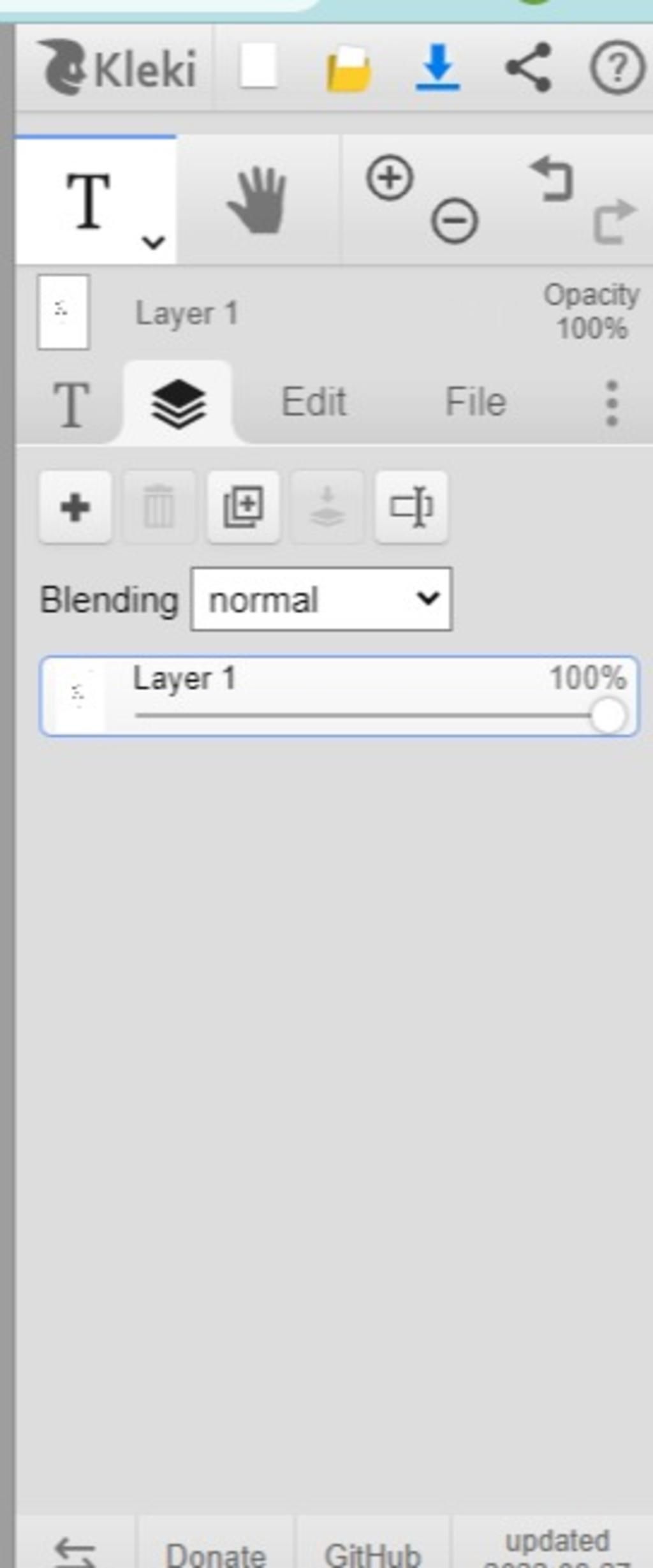Create a new image with the blank page icon
653x1568 pixels.
(x=258, y=66)
